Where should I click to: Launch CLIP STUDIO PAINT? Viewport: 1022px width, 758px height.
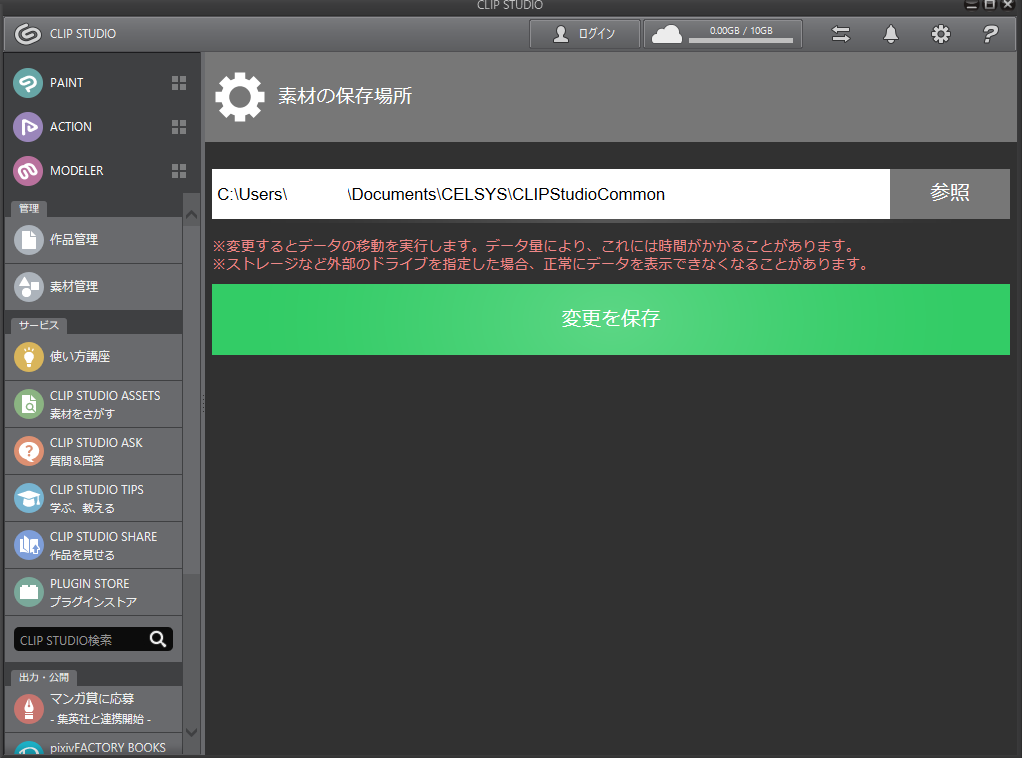pos(66,83)
